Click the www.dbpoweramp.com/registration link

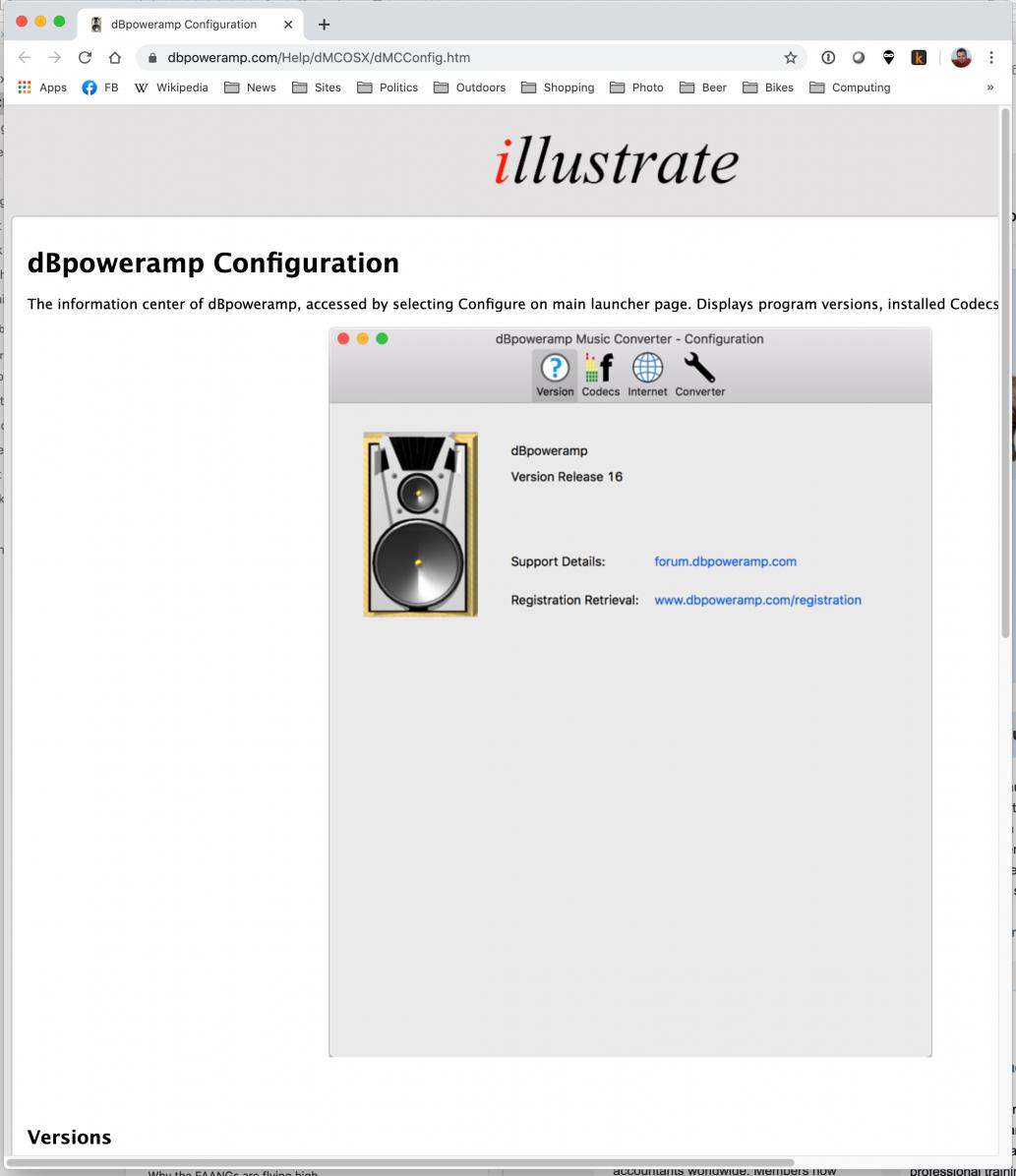click(x=757, y=600)
